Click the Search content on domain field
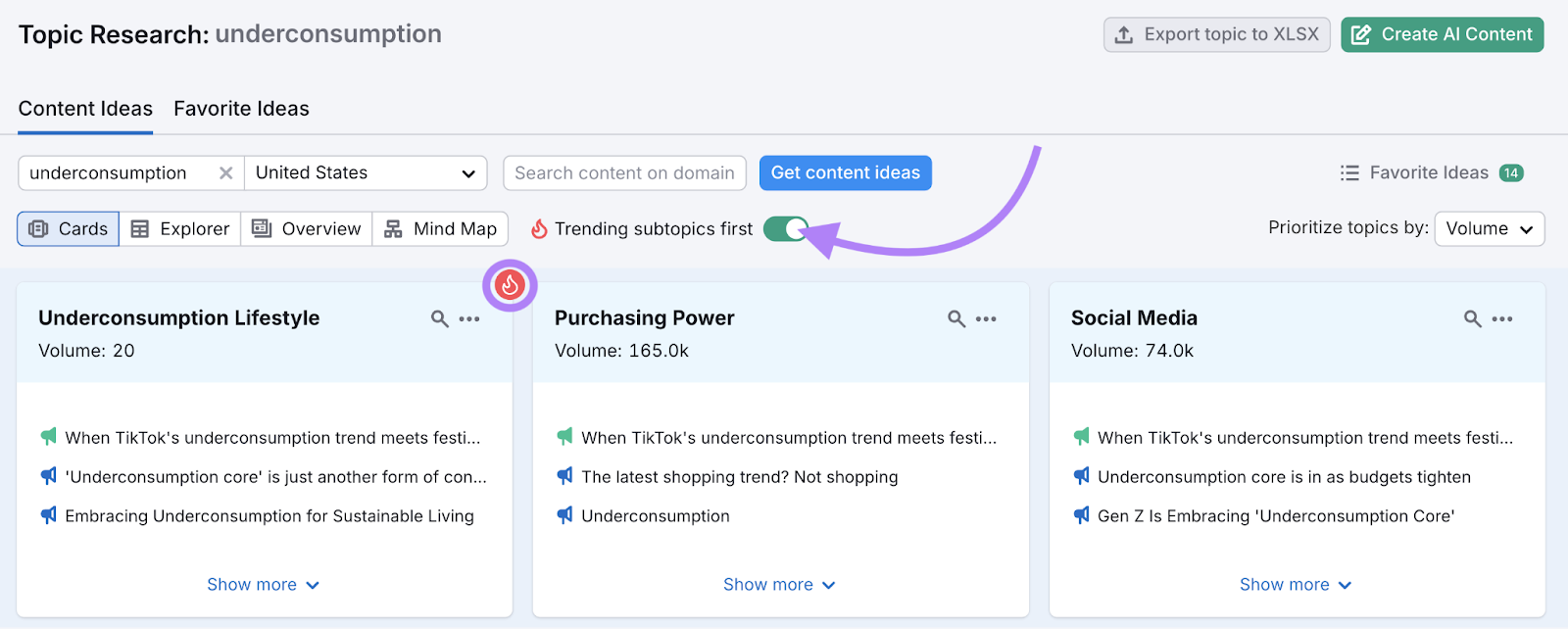Screen dimensions: 1568x629 [x=624, y=172]
